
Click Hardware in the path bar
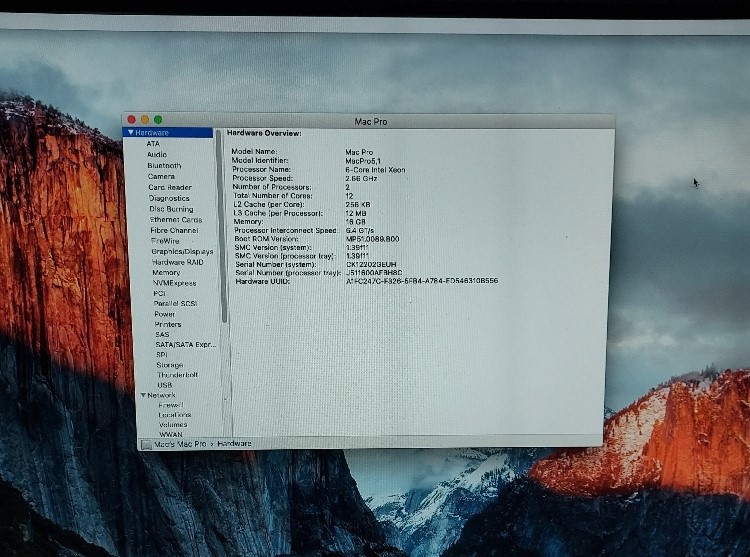click(x=234, y=444)
